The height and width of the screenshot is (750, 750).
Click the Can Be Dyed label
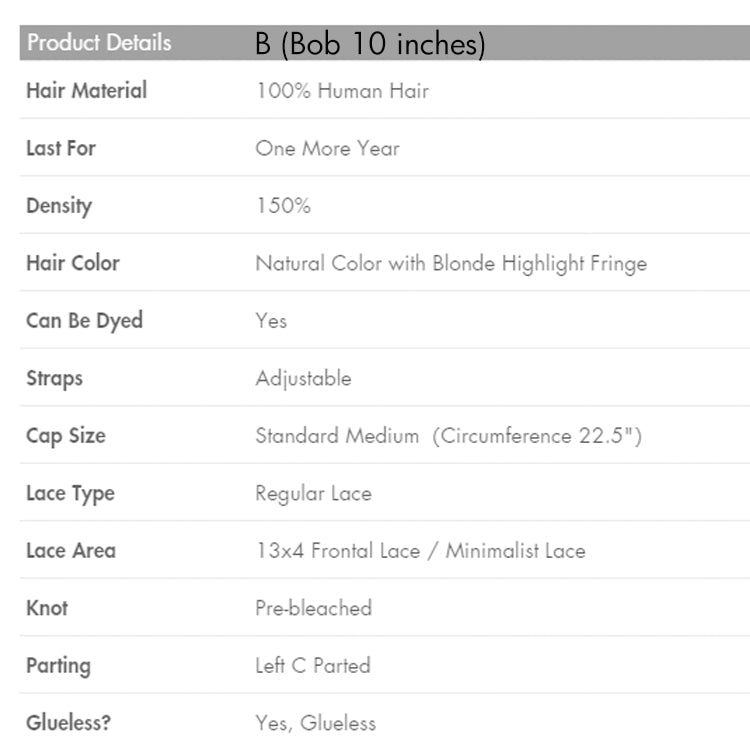84,321
